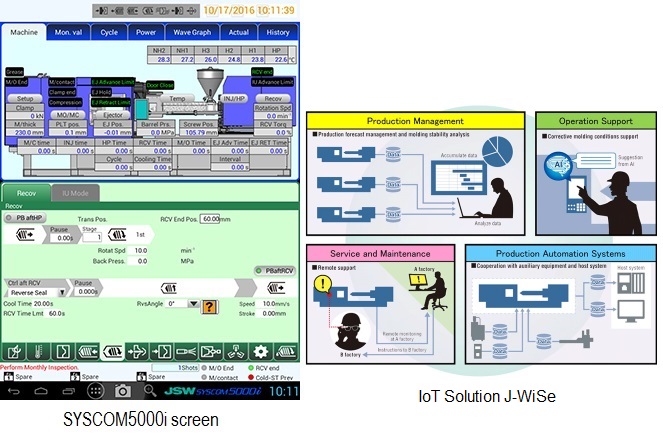Switch to the Cycle tab
Screen dimensions: 663x438
coord(109,32)
